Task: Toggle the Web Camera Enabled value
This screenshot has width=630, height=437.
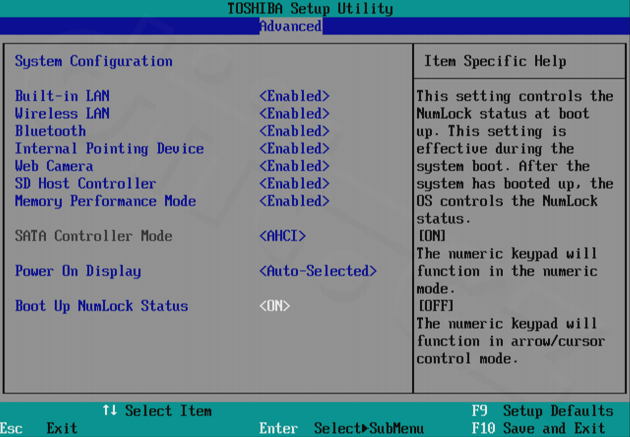Action: 294,166
